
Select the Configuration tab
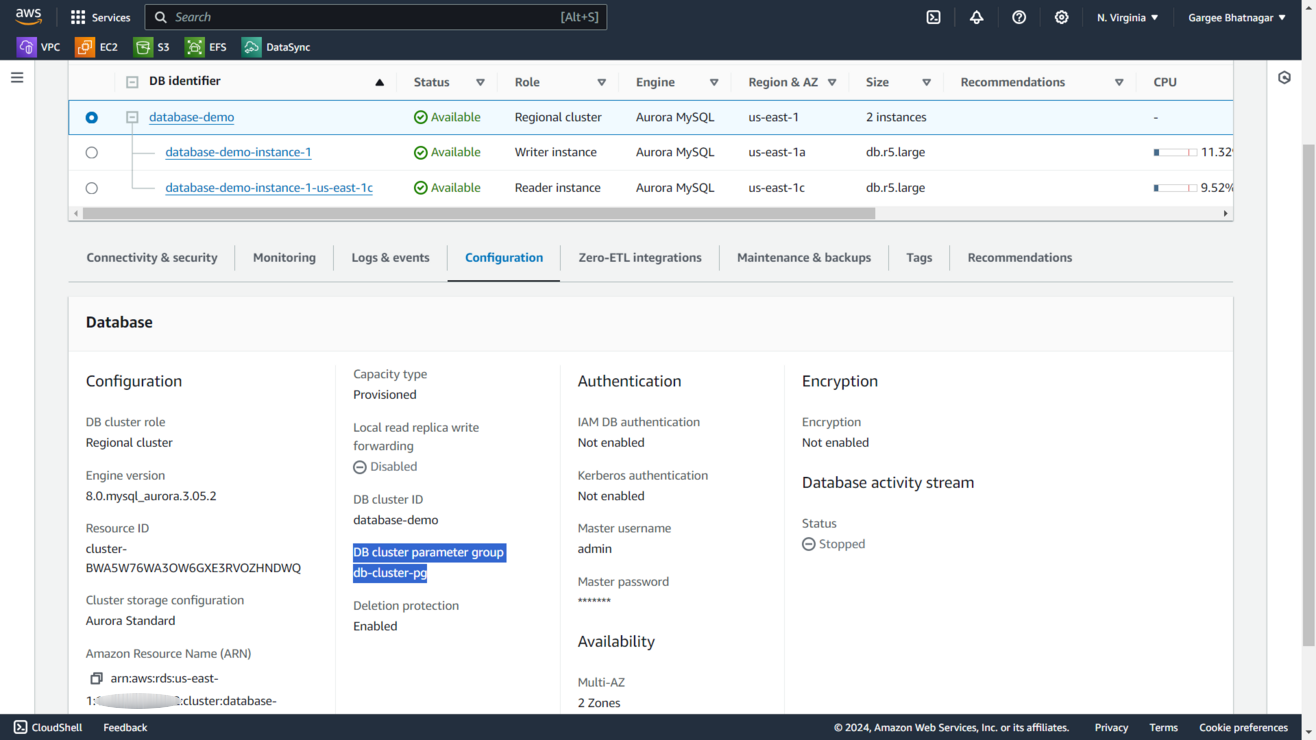click(x=504, y=258)
